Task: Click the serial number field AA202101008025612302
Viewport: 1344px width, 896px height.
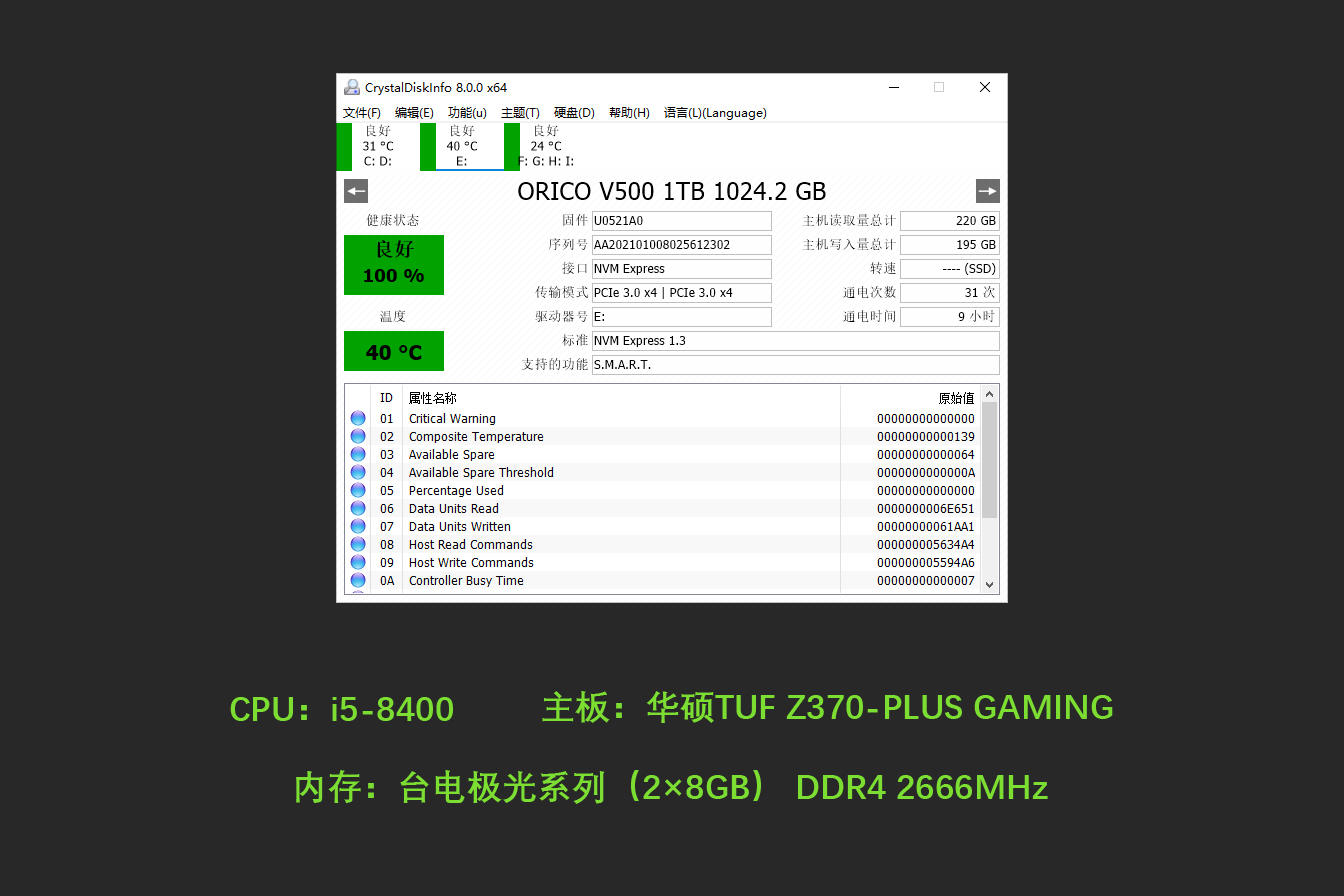Action: 682,245
